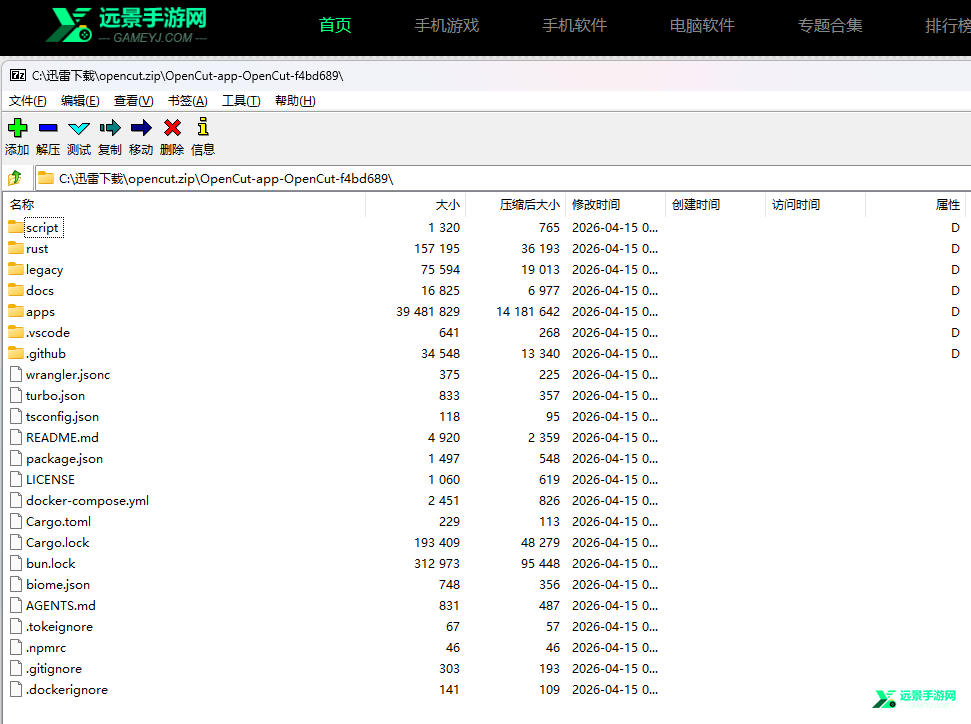Sort by the 创建时间 column header

tap(716, 204)
